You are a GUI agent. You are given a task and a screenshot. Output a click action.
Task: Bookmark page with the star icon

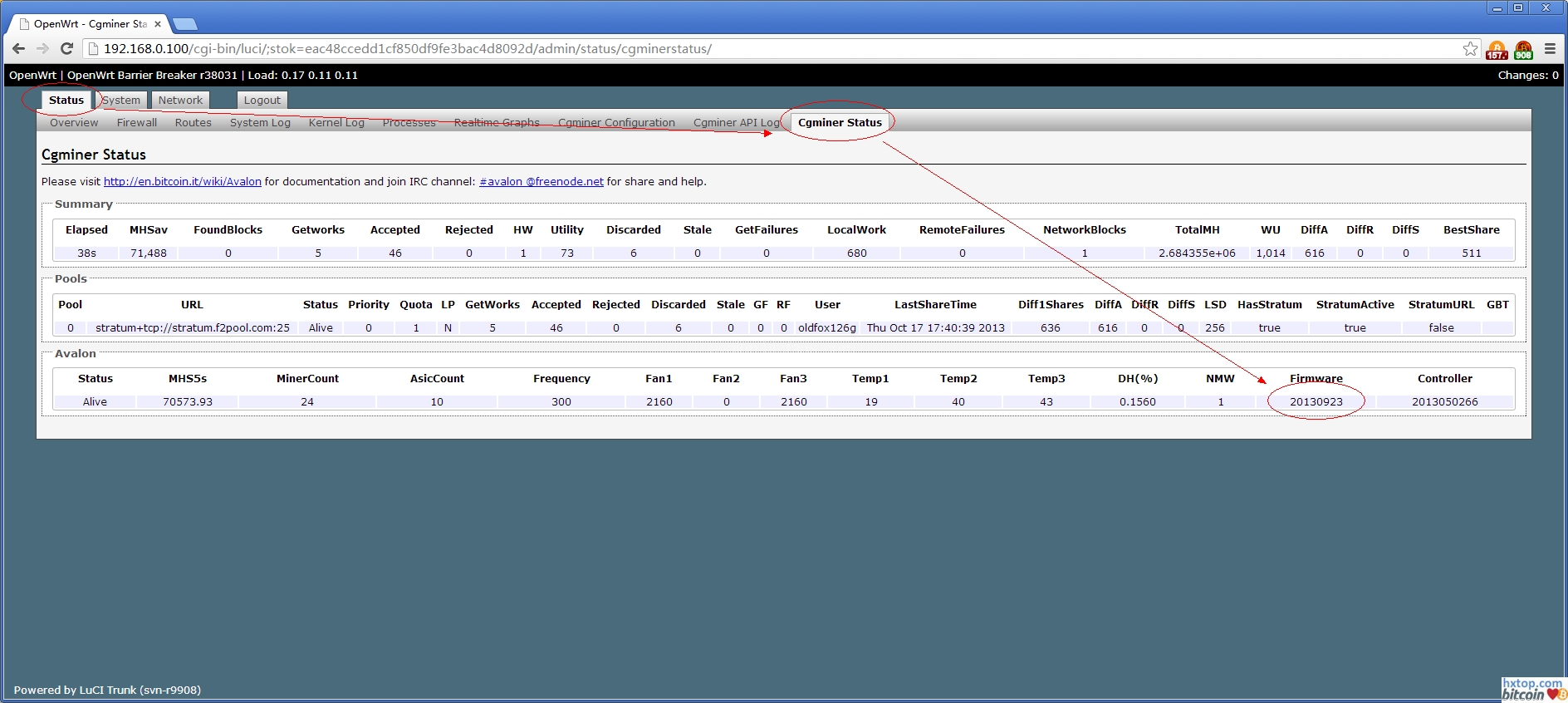pos(1470,49)
